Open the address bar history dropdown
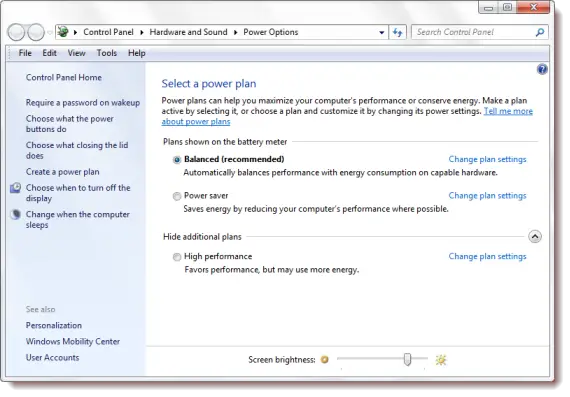Screen dimensions: 570x397 pyautogui.click(x=381, y=32)
